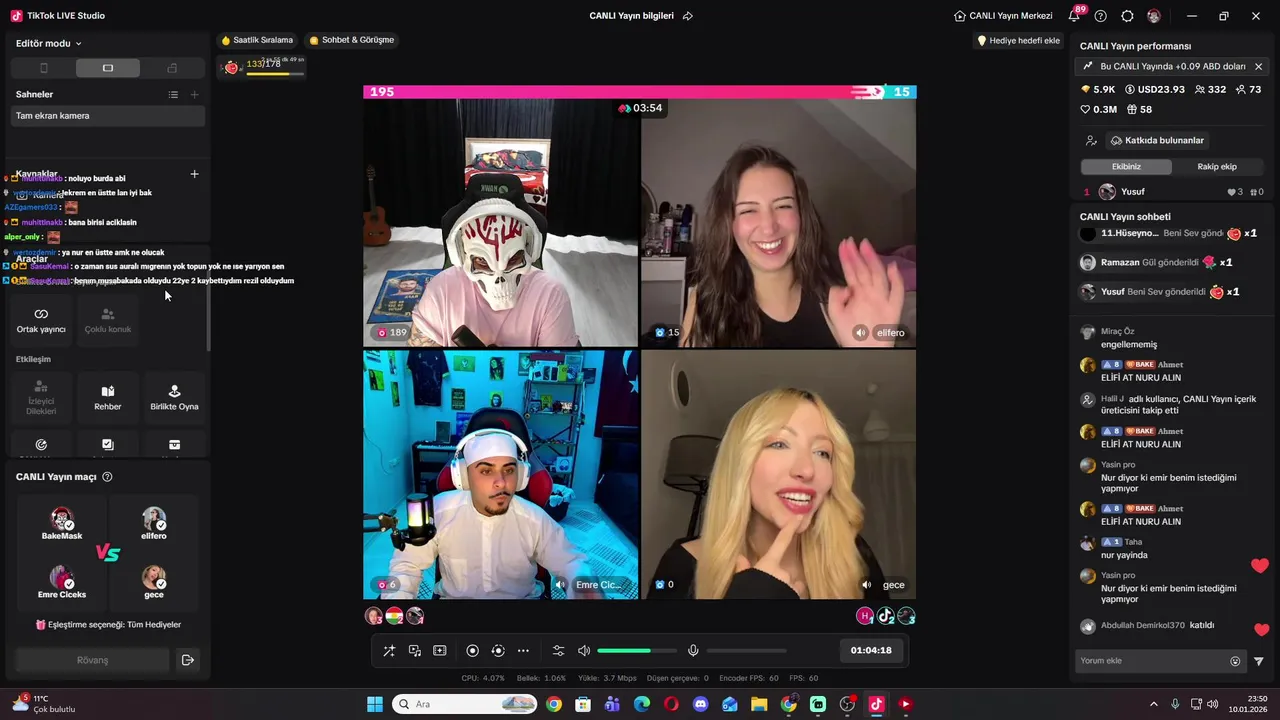Open the Rehber tool

108,397
